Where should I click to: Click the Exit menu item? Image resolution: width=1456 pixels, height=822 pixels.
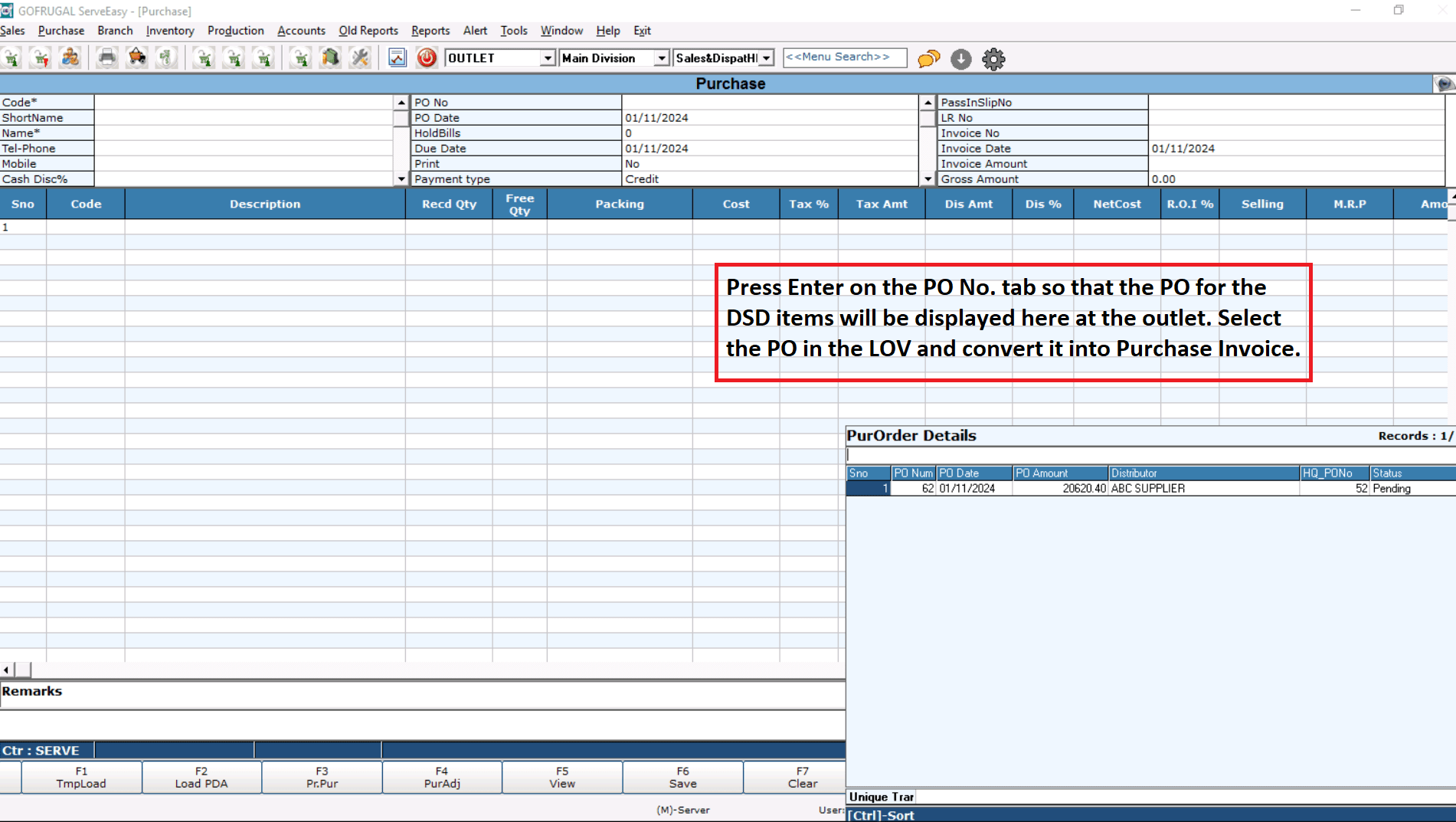click(x=642, y=31)
